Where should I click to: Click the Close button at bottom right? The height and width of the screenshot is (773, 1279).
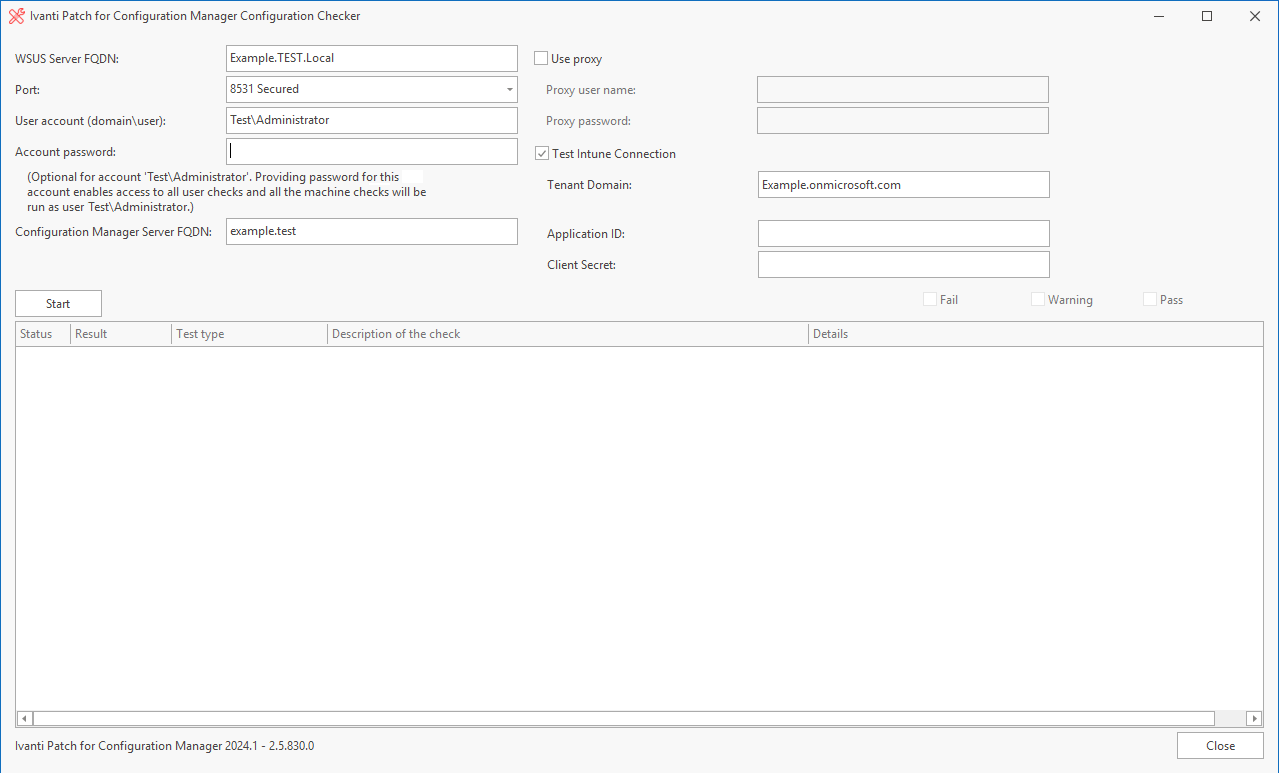pos(1219,746)
